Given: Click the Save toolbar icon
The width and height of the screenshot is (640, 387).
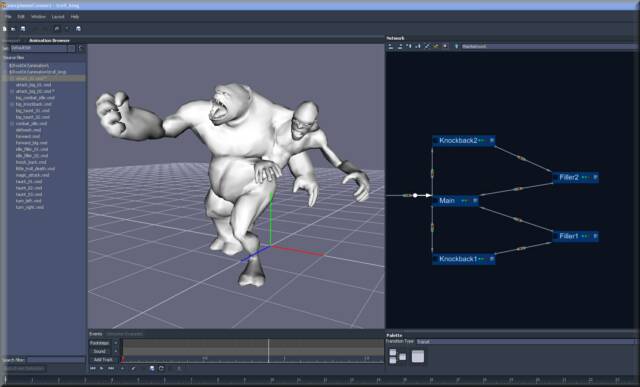Looking at the screenshot, I should (23, 29).
